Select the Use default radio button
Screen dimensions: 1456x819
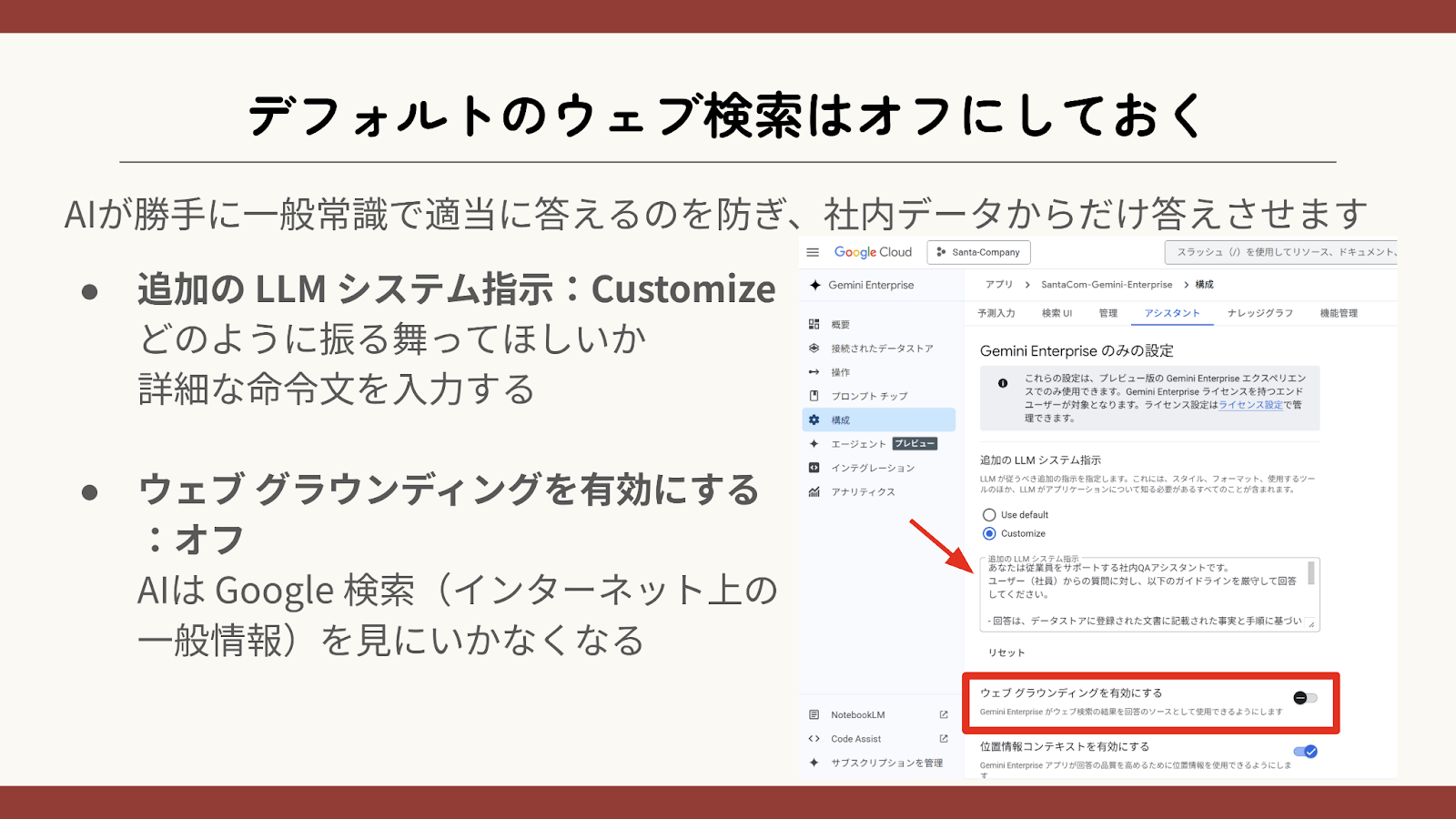point(989,515)
